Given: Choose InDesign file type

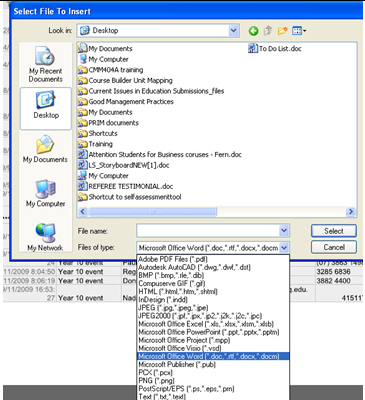Looking at the screenshot, I should [213, 300].
